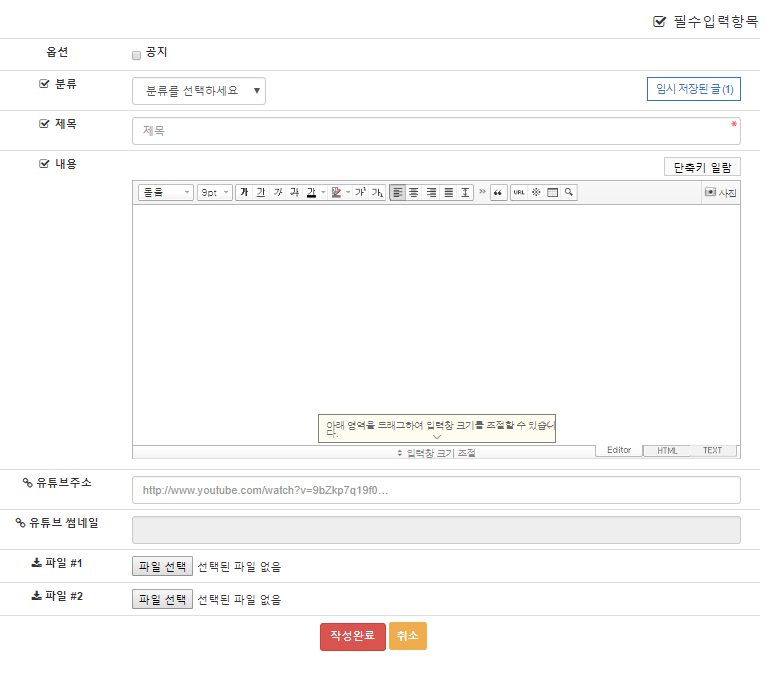Click the 작성완료 submit button
Image resolution: width=774 pixels, height=687 pixels.
click(x=352, y=636)
